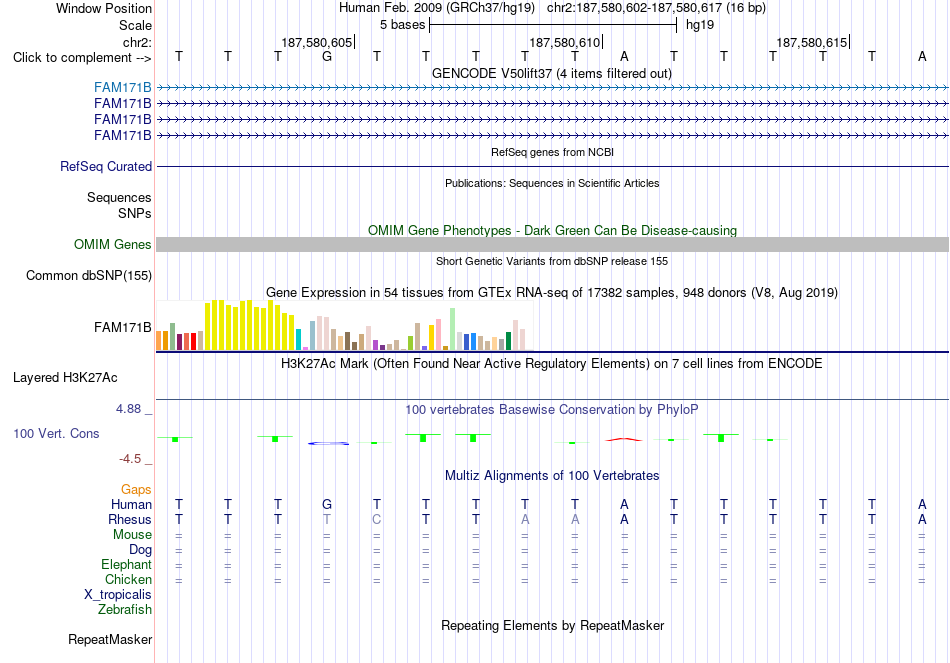Click the 4.88 PhyloP upper scale value

pos(128,409)
